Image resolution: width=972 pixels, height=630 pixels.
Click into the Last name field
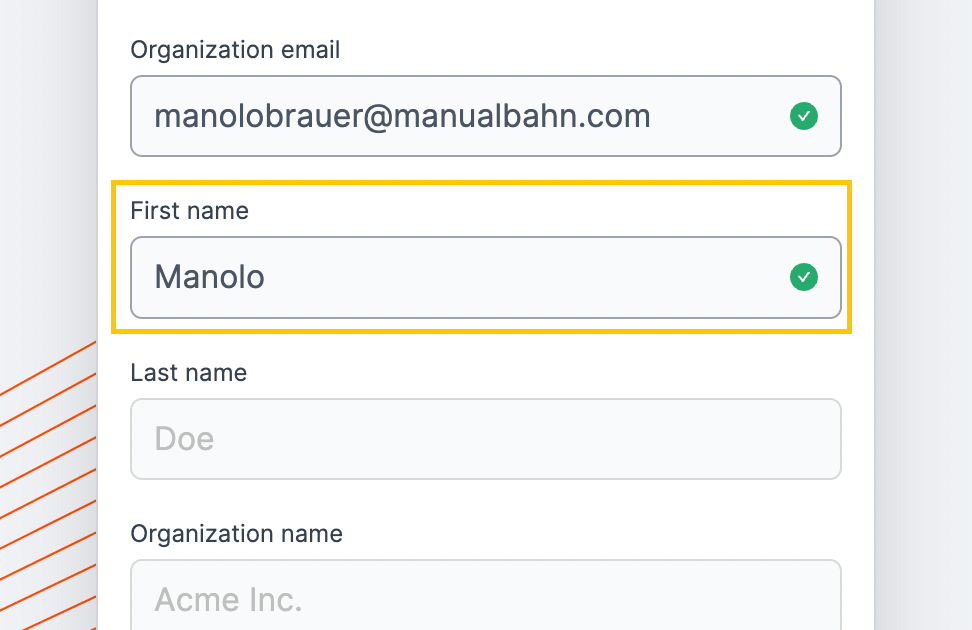[485, 439]
